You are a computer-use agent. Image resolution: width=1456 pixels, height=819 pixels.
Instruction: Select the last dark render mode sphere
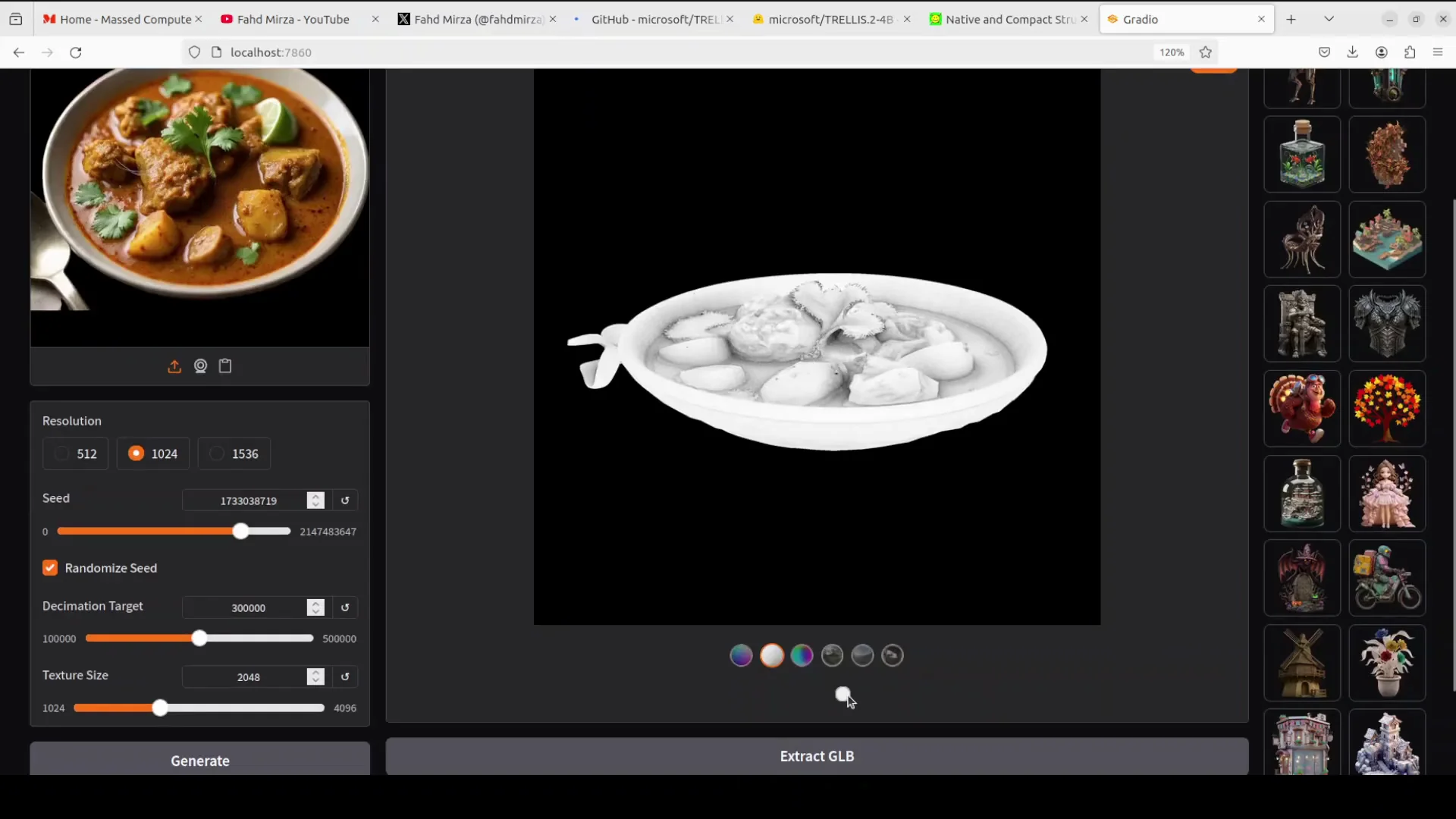click(893, 655)
